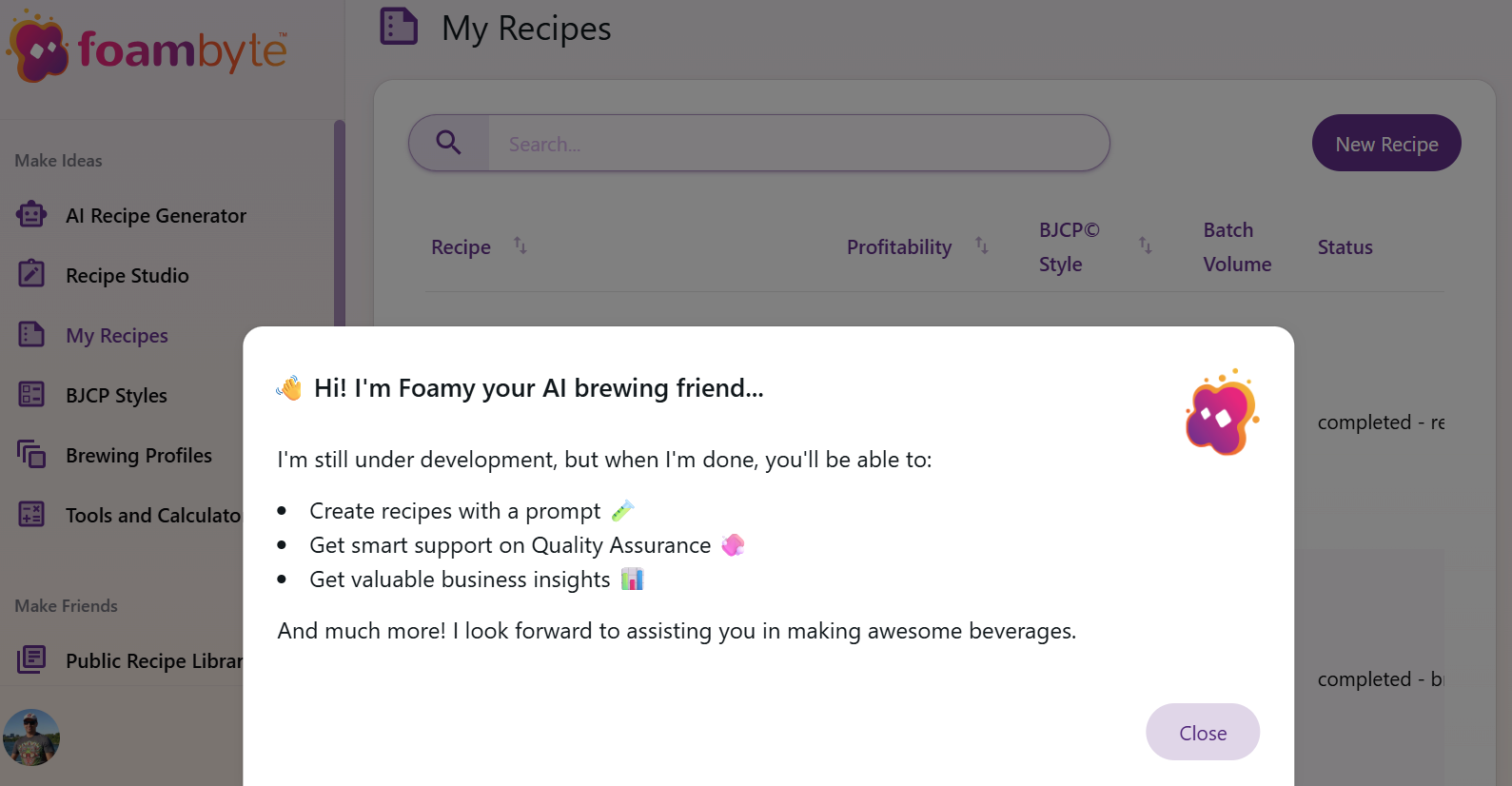The width and height of the screenshot is (1512, 786).
Task: Click the My Recipes sidebar icon
Action: pyautogui.click(x=31, y=335)
